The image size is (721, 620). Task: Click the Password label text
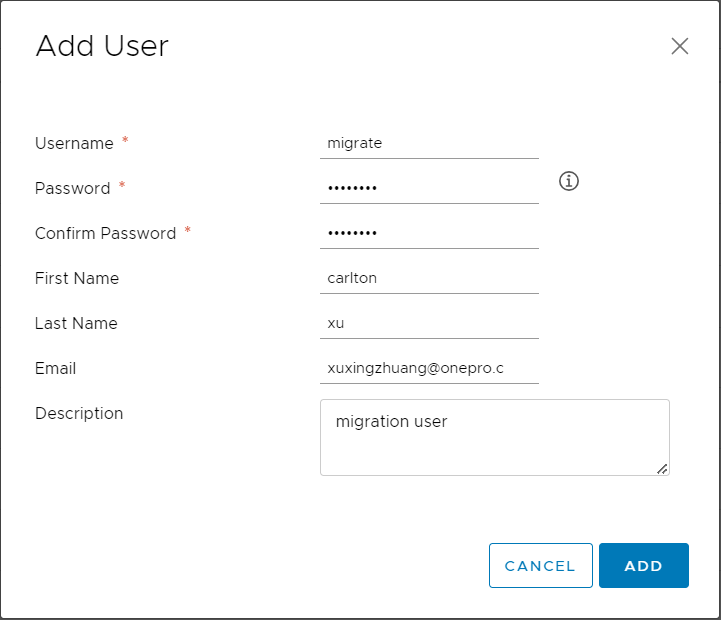point(72,188)
